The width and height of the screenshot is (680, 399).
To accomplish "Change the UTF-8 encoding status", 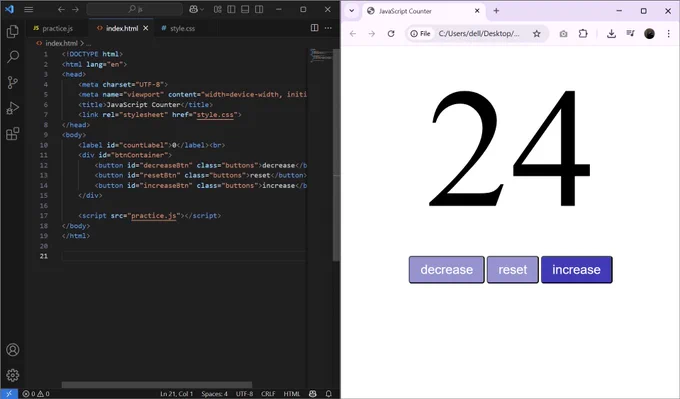I will pyautogui.click(x=244, y=394).
